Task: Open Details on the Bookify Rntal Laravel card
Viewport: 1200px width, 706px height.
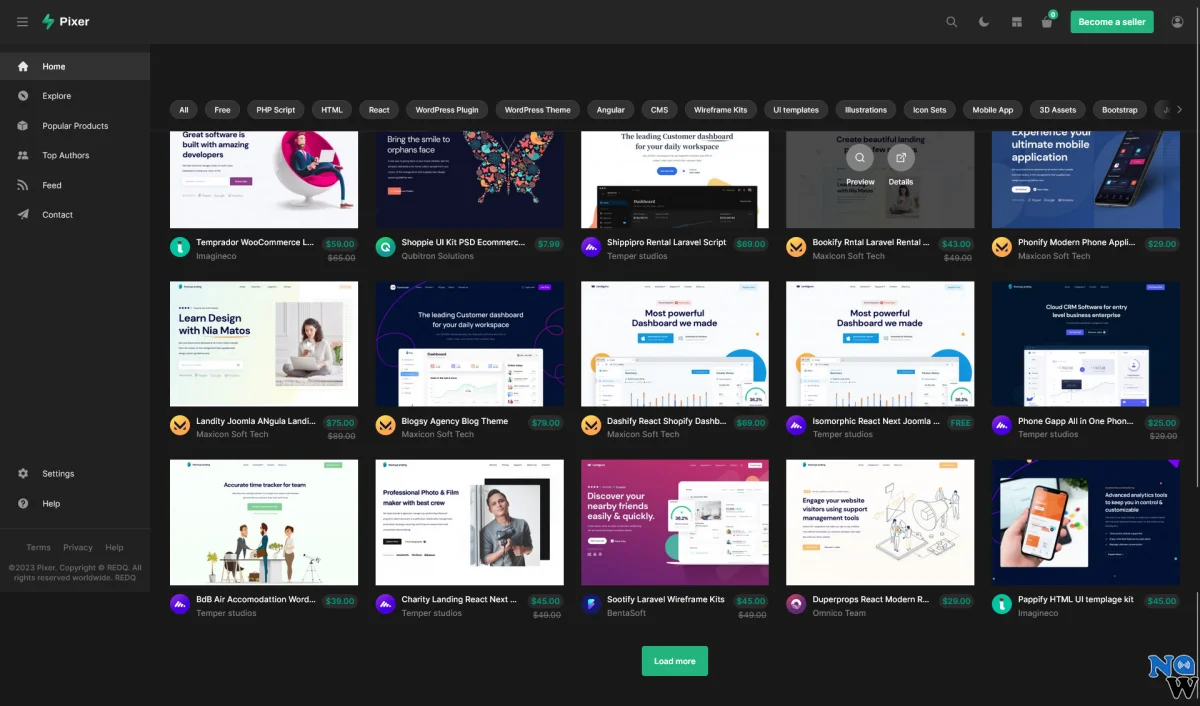Action: click(x=901, y=157)
